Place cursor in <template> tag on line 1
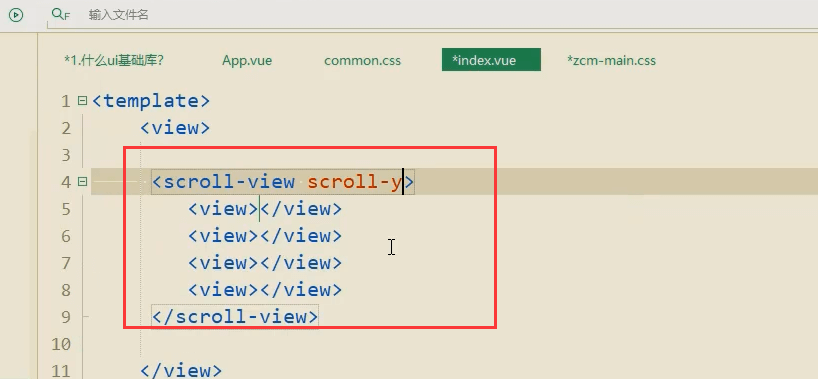 (151, 101)
